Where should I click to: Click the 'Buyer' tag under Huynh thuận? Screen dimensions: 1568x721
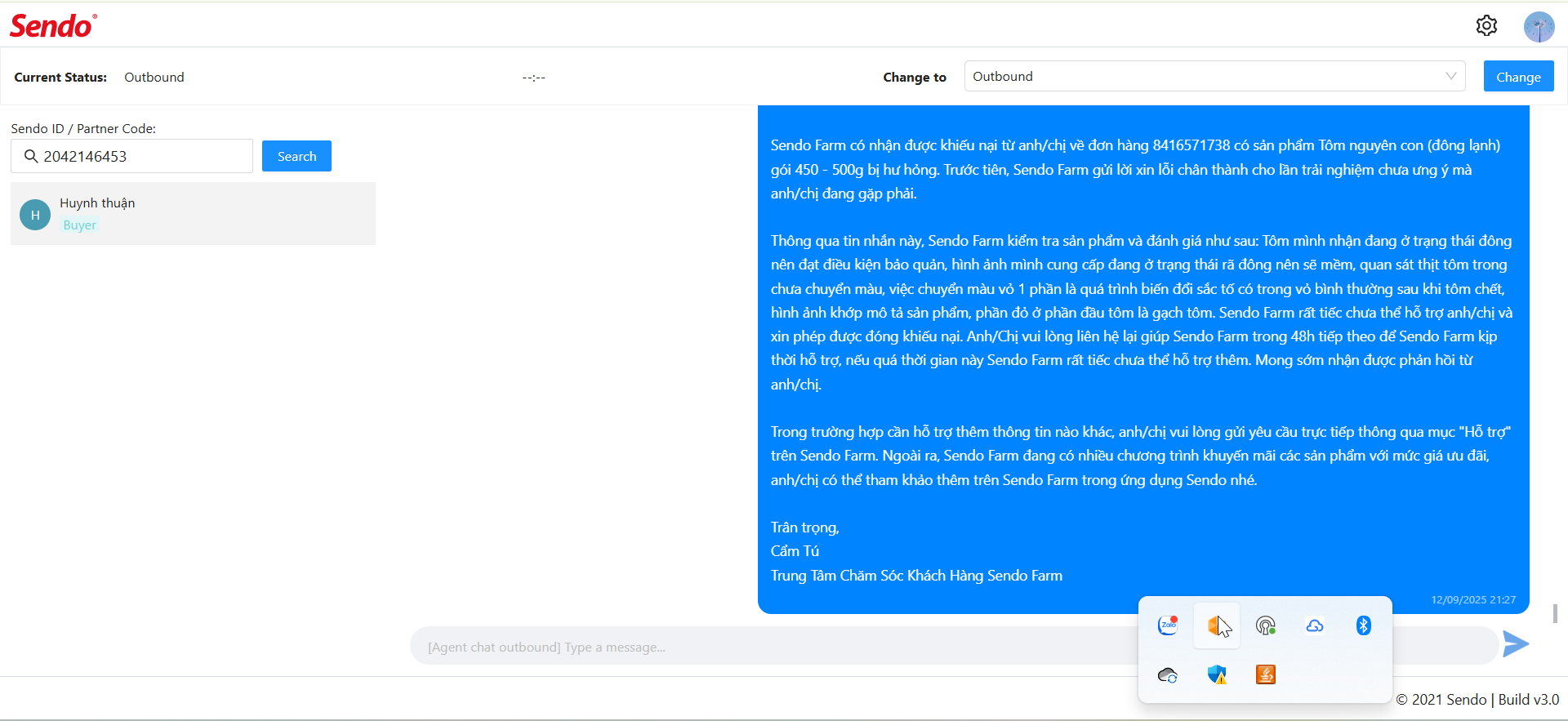pos(80,225)
